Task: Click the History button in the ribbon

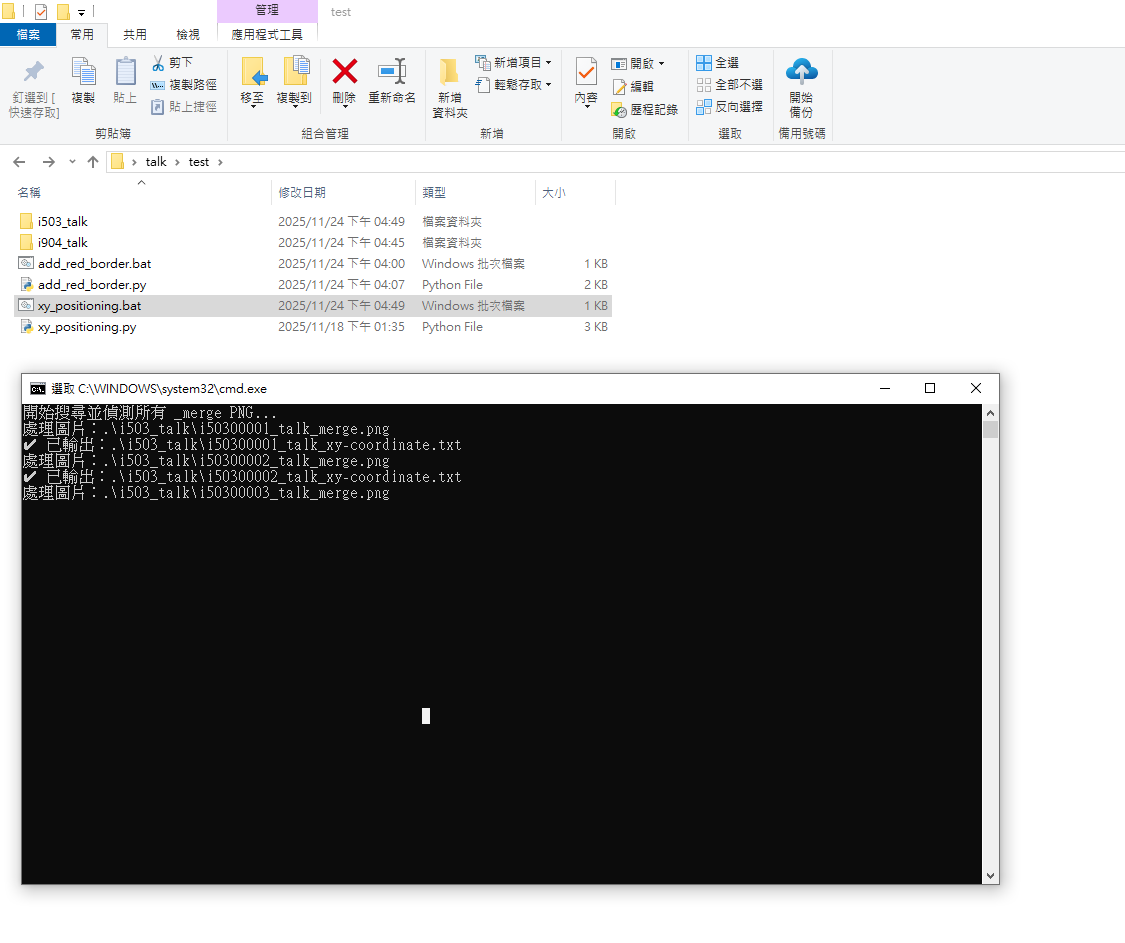Action: 645,109
